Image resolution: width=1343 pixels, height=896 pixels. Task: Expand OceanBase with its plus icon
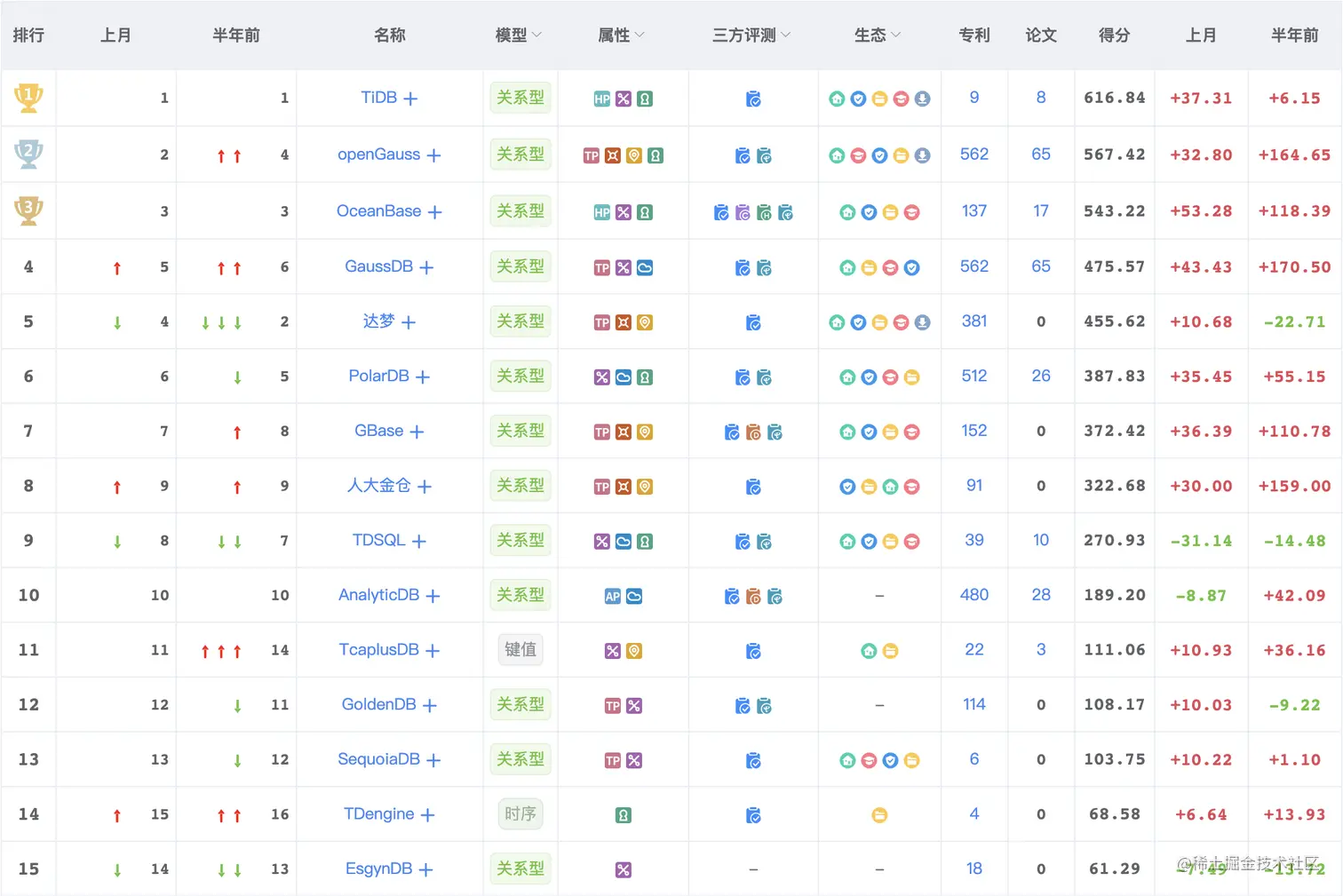434,212
